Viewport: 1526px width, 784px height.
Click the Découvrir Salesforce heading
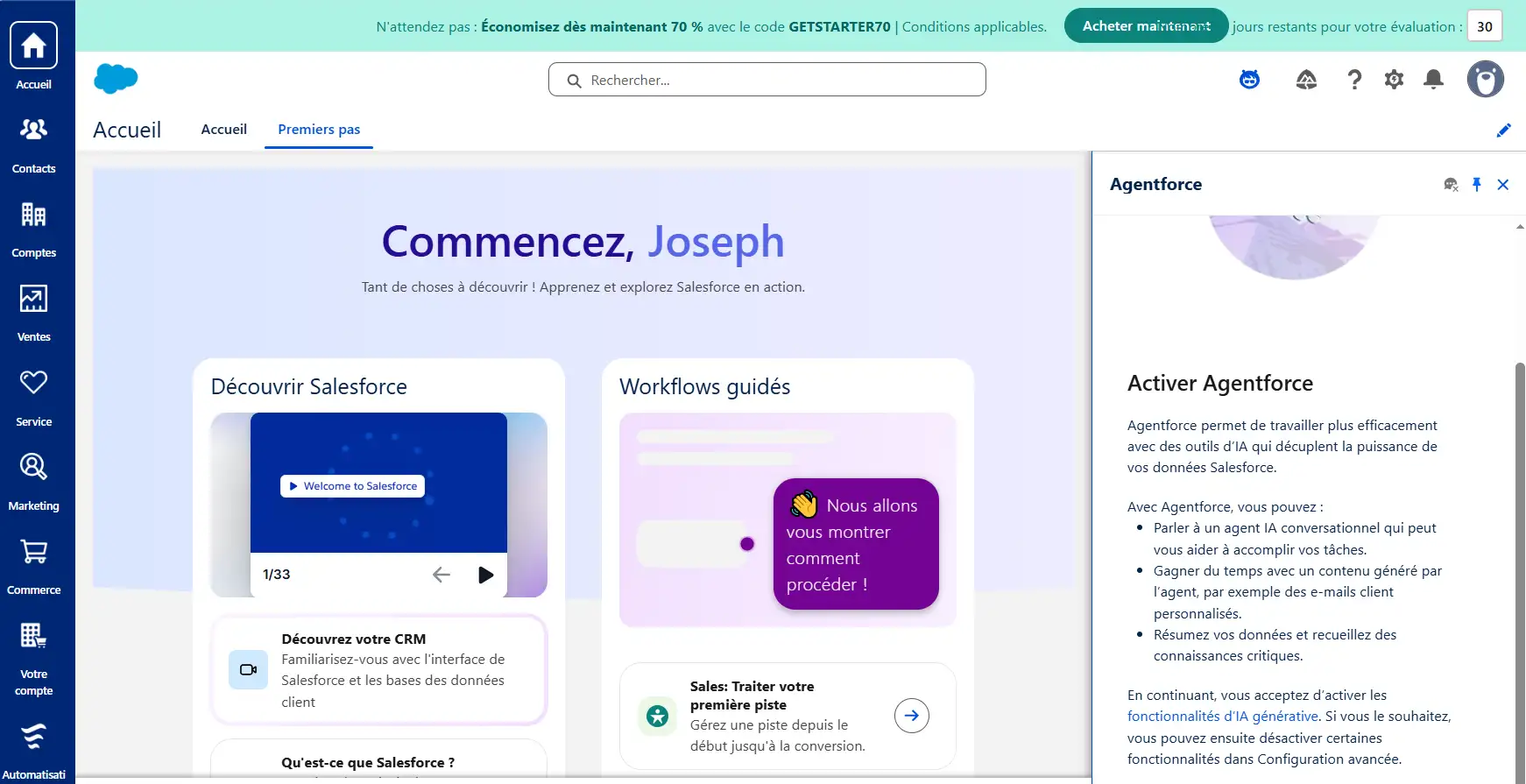click(x=309, y=386)
